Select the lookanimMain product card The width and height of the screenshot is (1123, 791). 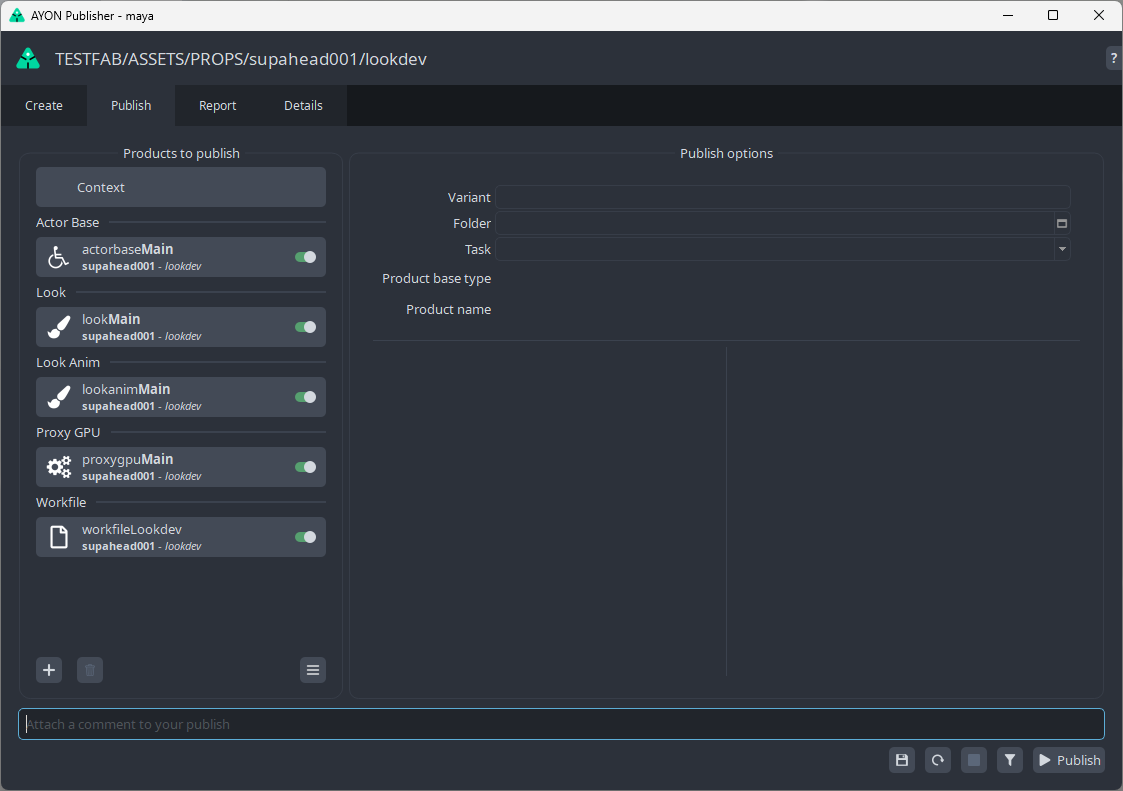pyautogui.click(x=180, y=398)
